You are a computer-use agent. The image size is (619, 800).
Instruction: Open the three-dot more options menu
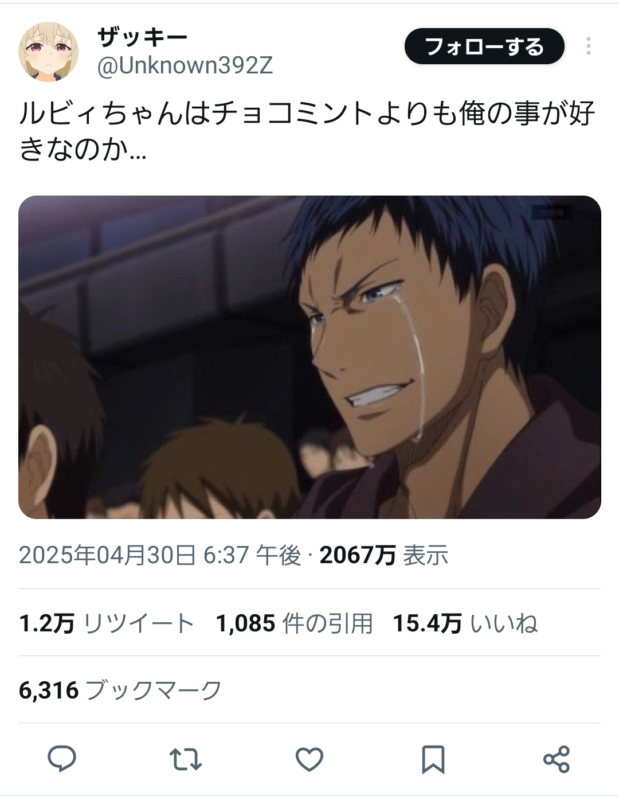point(588,46)
